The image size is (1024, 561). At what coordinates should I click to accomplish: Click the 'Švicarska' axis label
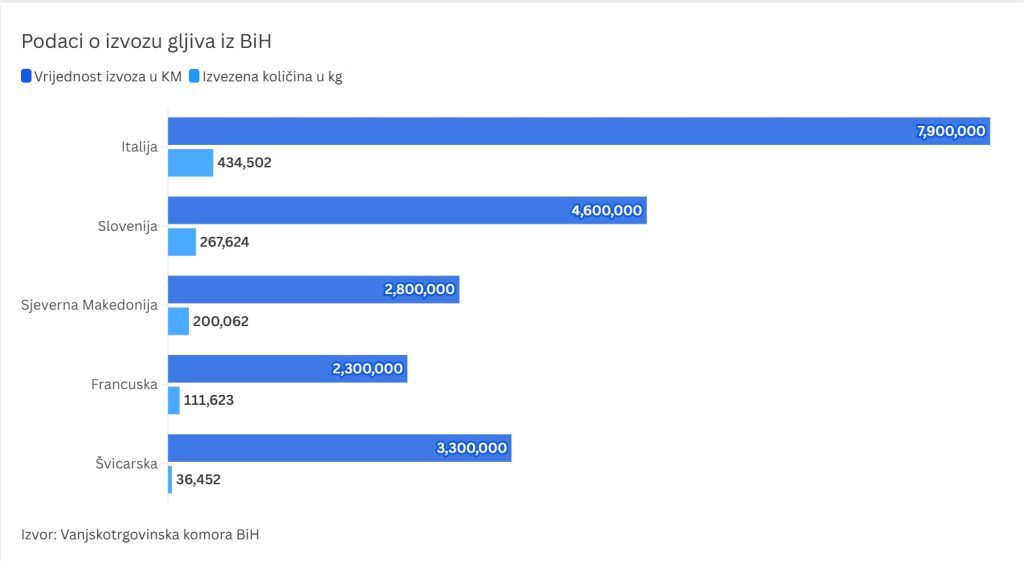point(125,463)
